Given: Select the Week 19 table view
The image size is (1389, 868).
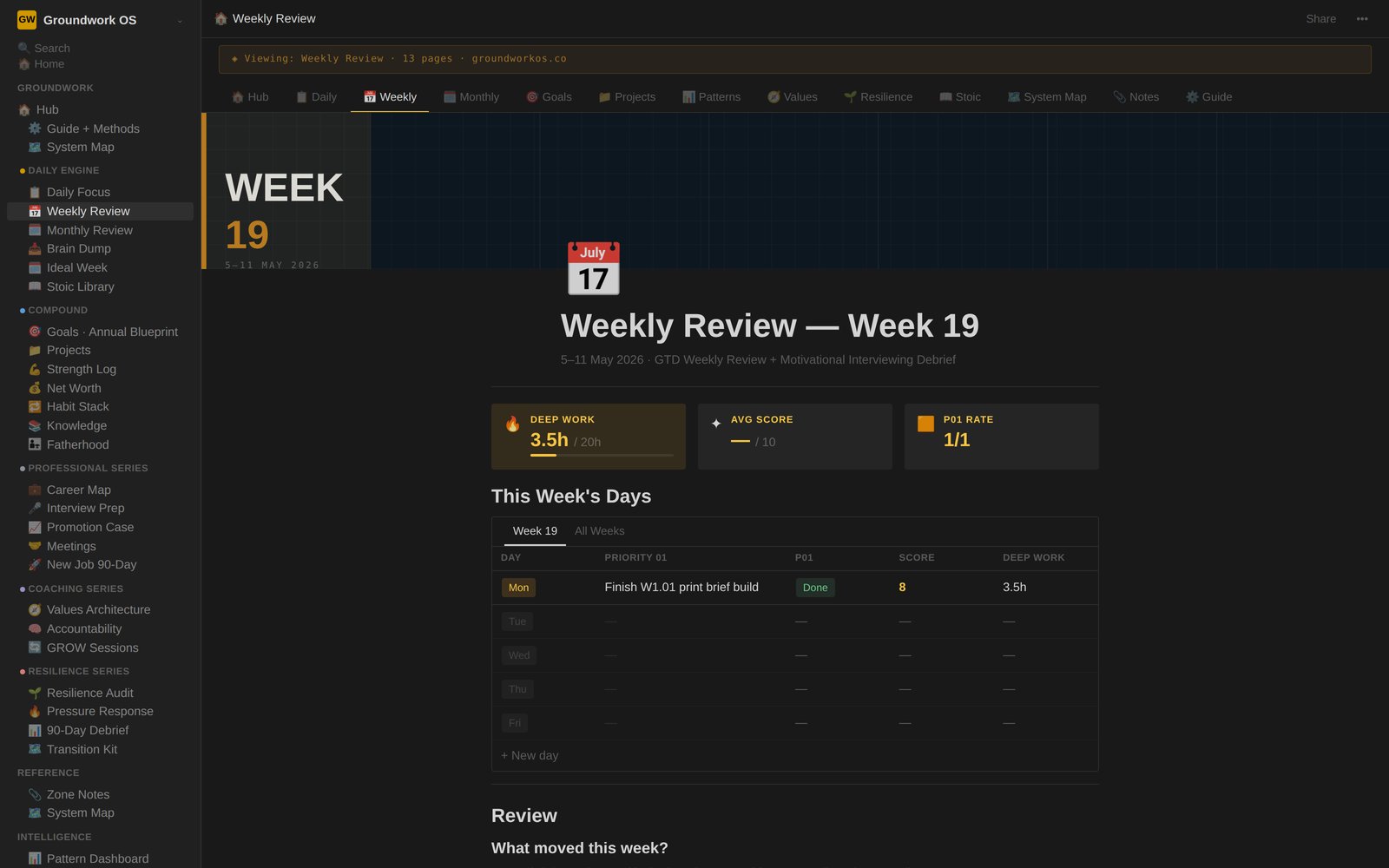Looking at the screenshot, I should (535, 531).
